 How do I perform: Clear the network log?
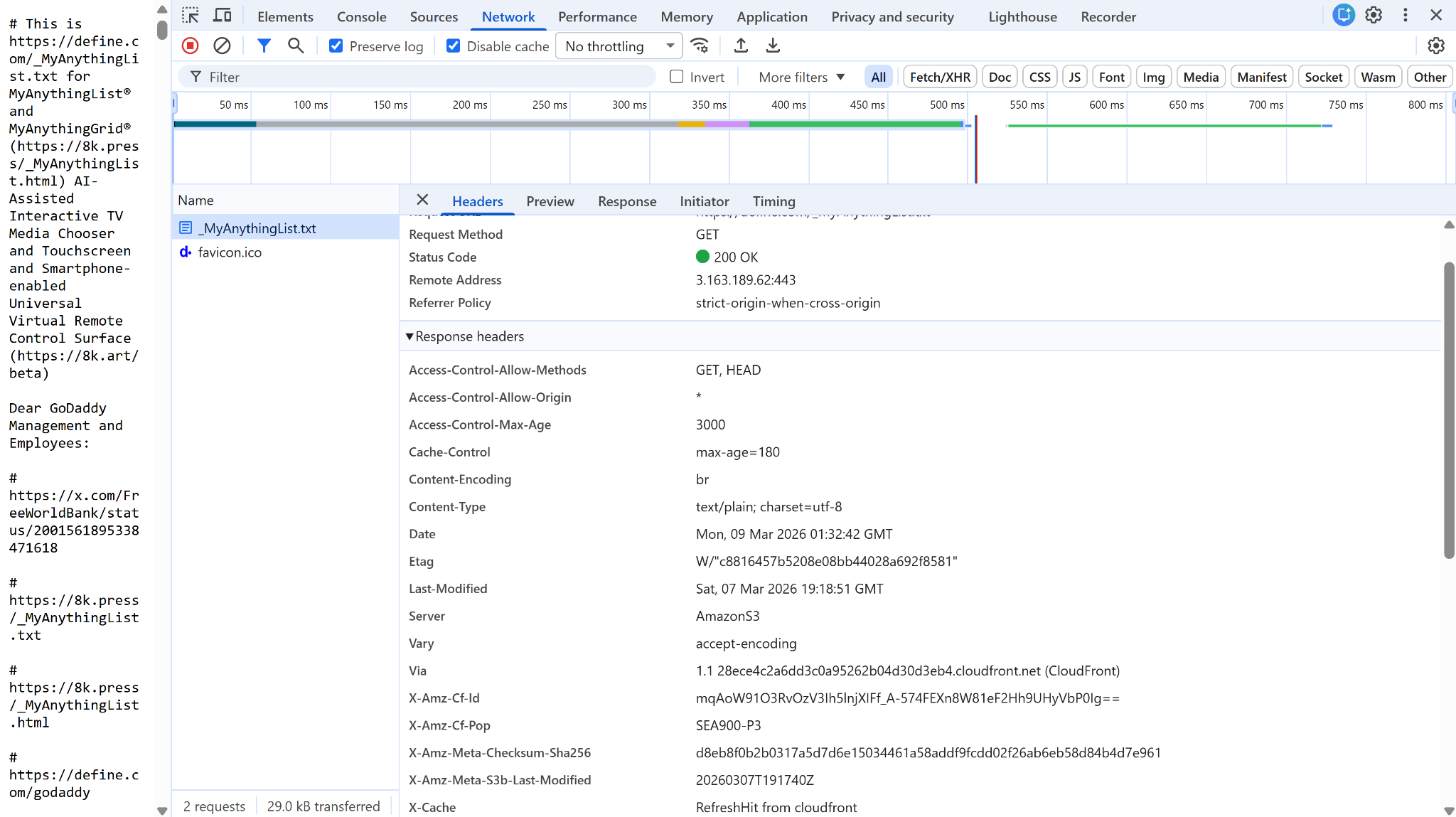pos(222,46)
